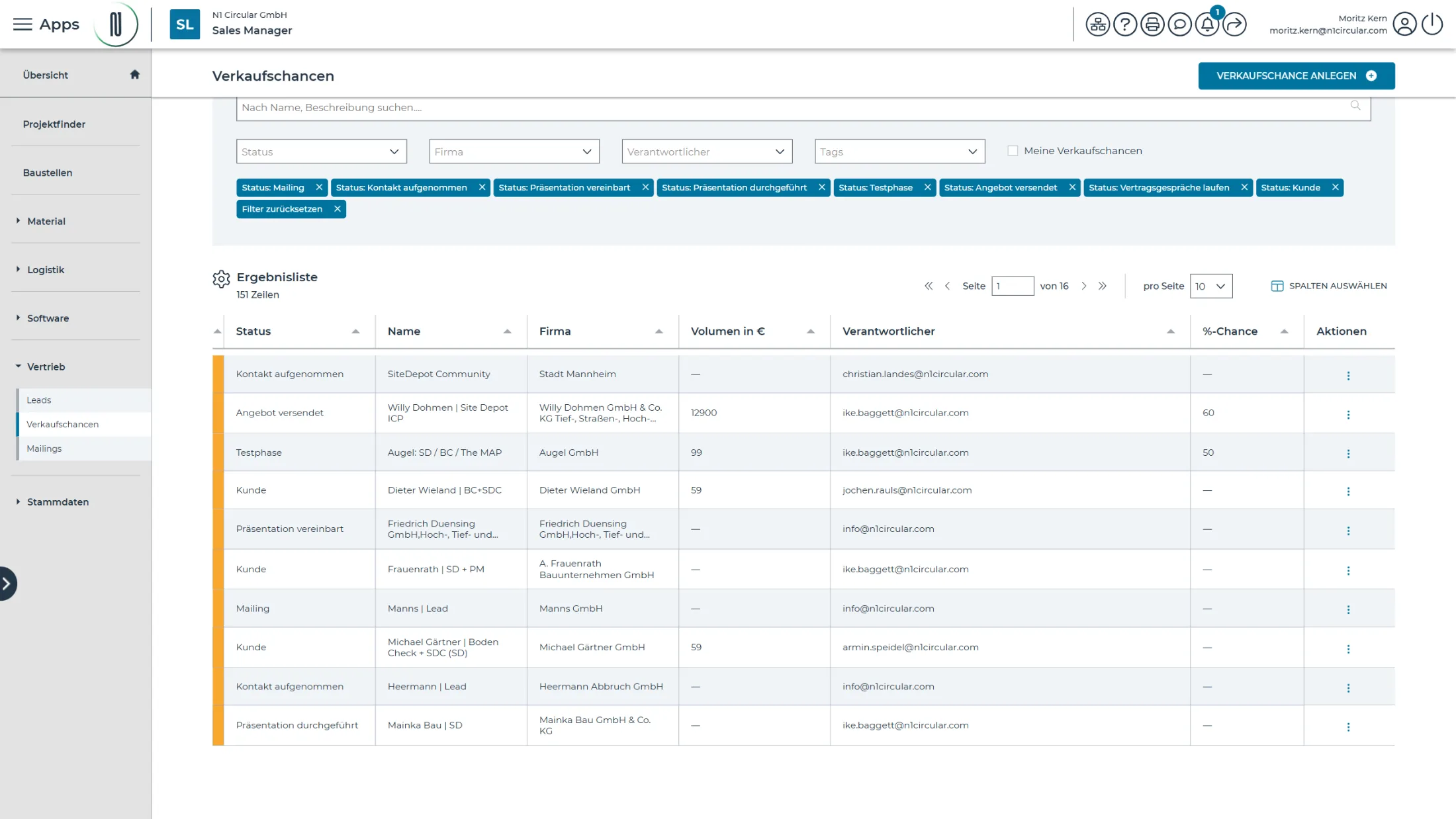Select Verkaufschancen in the sidebar
The width and height of the screenshot is (1456, 819).
tap(84, 424)
